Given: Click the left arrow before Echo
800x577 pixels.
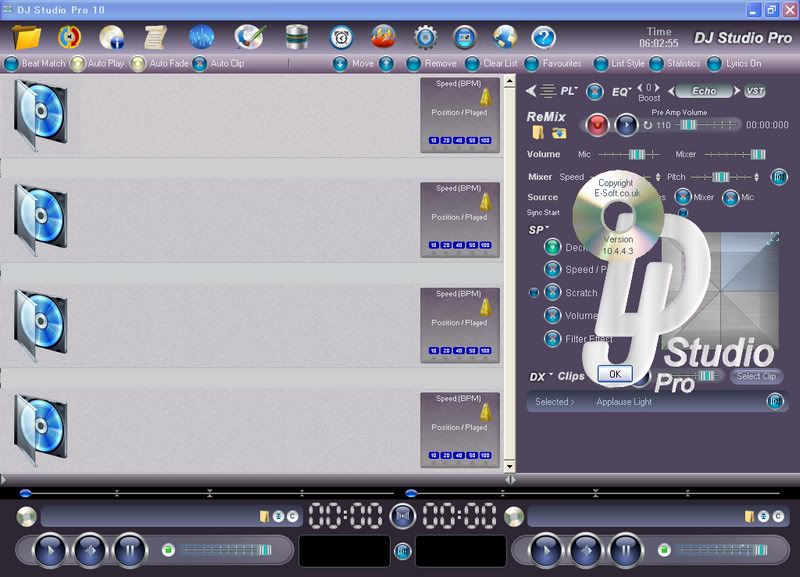Looking at the screenshot, I should click(x=671, y=91).
